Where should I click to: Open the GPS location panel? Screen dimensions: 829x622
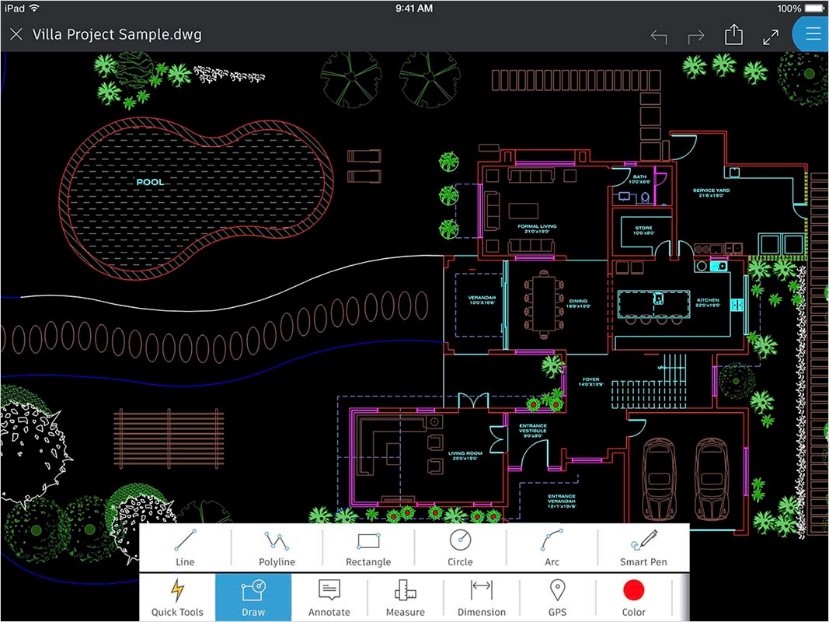[557, 597]
